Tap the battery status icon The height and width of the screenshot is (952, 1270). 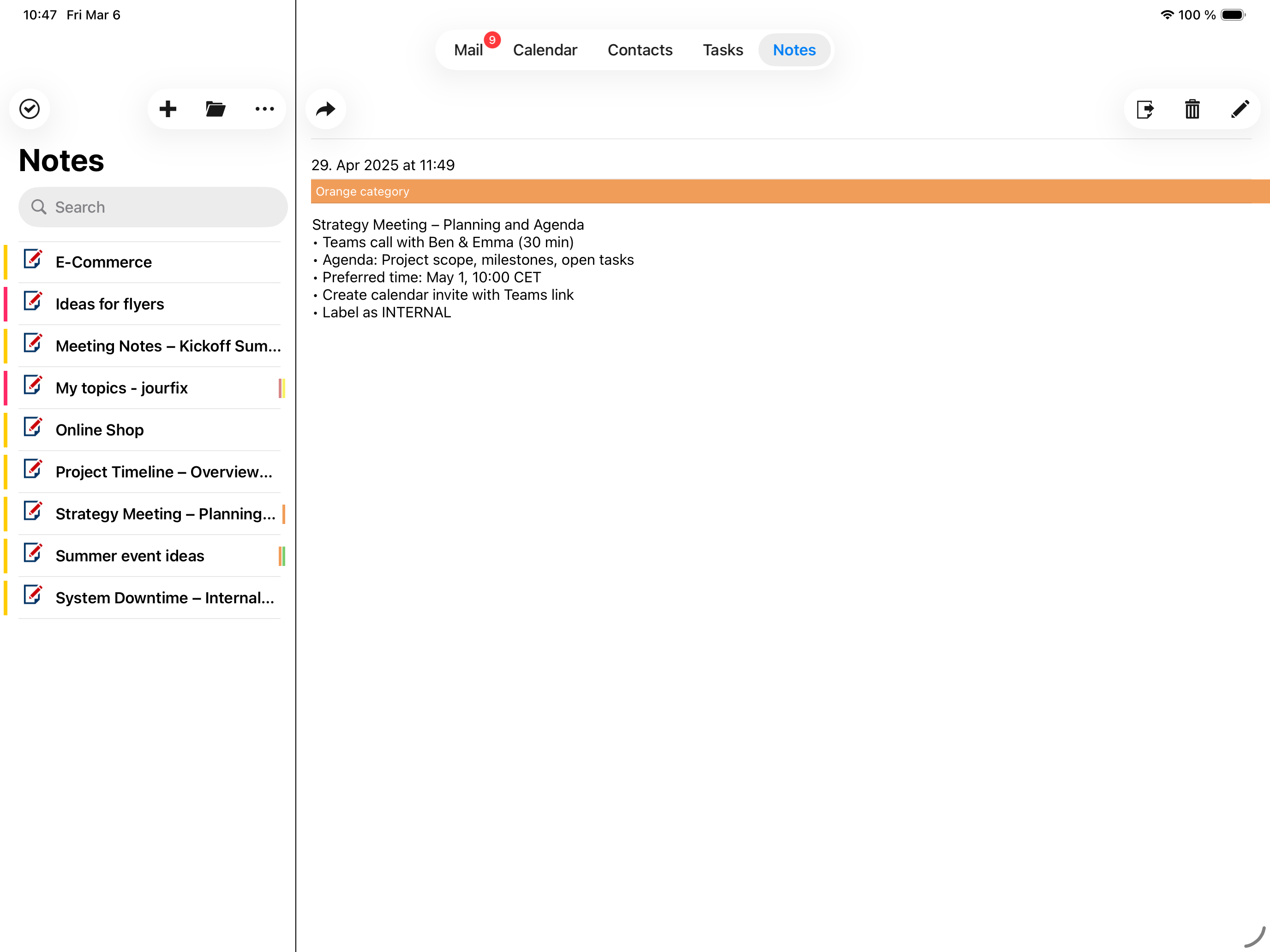1233,15
